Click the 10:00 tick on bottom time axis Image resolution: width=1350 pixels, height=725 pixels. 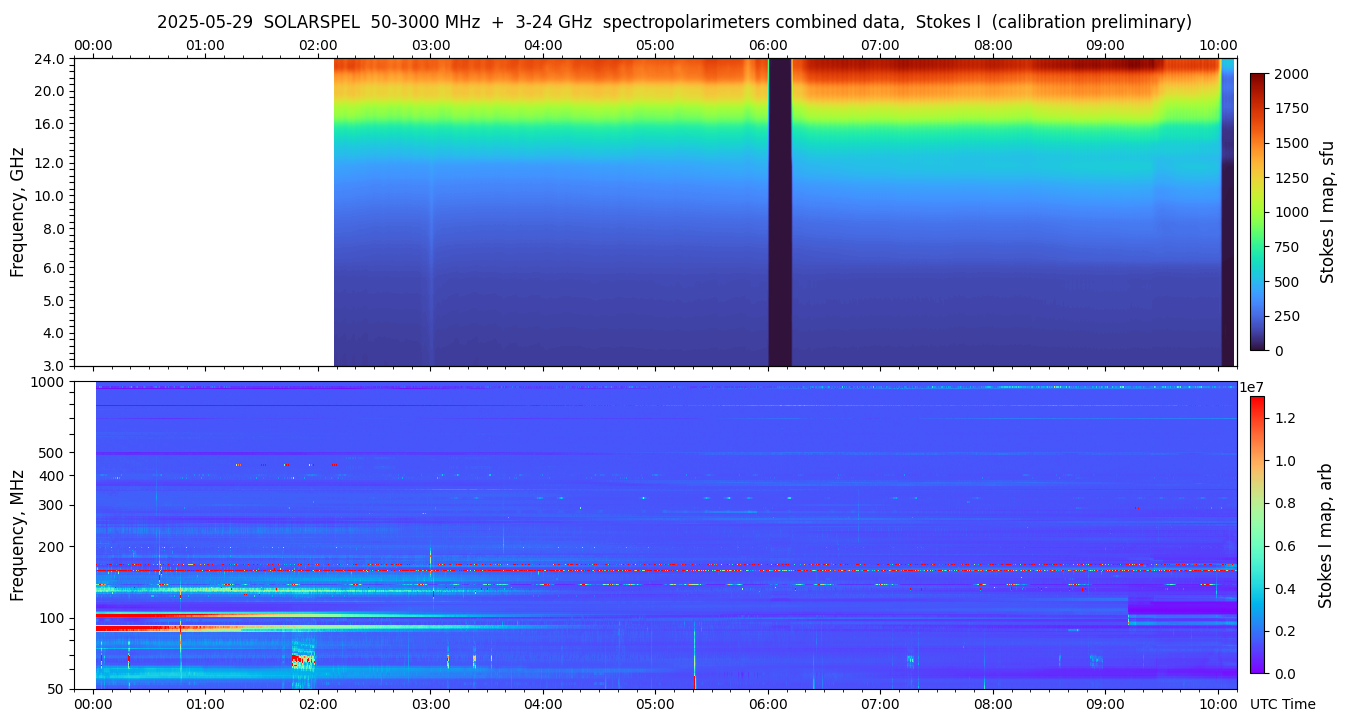click(1217, 704)
